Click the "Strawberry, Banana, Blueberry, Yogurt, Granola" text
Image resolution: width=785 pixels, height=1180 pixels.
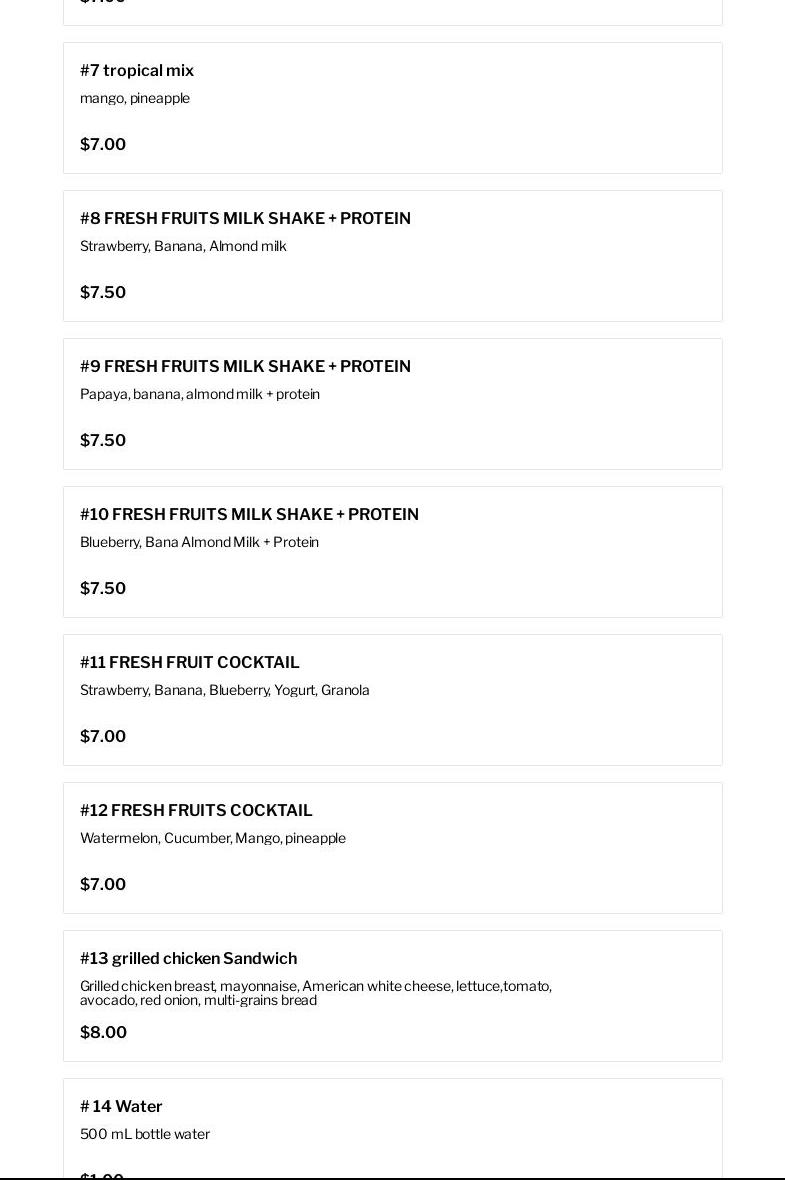pyautogui.click(x=225, y=690)
